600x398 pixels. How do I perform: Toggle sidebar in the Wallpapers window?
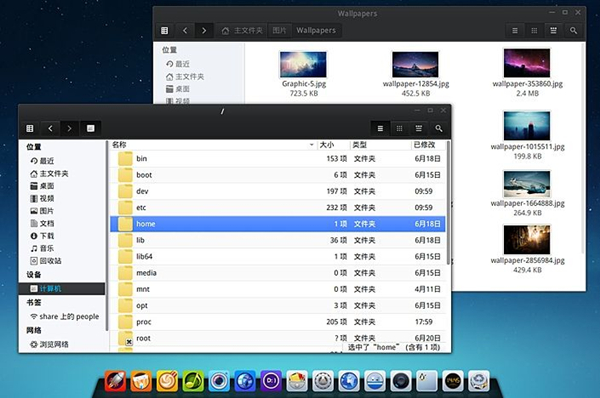[x=165, y=31]
